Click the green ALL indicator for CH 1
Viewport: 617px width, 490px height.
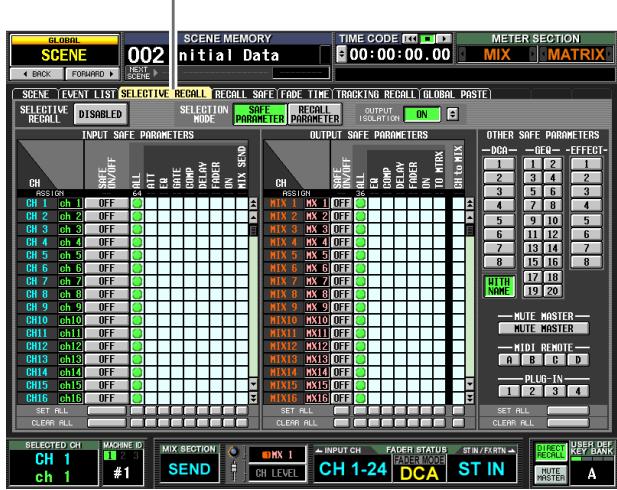pyautogui.click(x=137, y=203)
